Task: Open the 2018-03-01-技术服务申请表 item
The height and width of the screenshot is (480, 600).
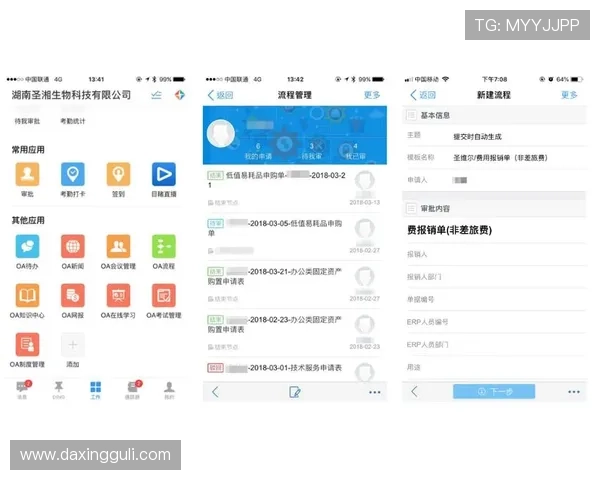Action: pos(294,369)
